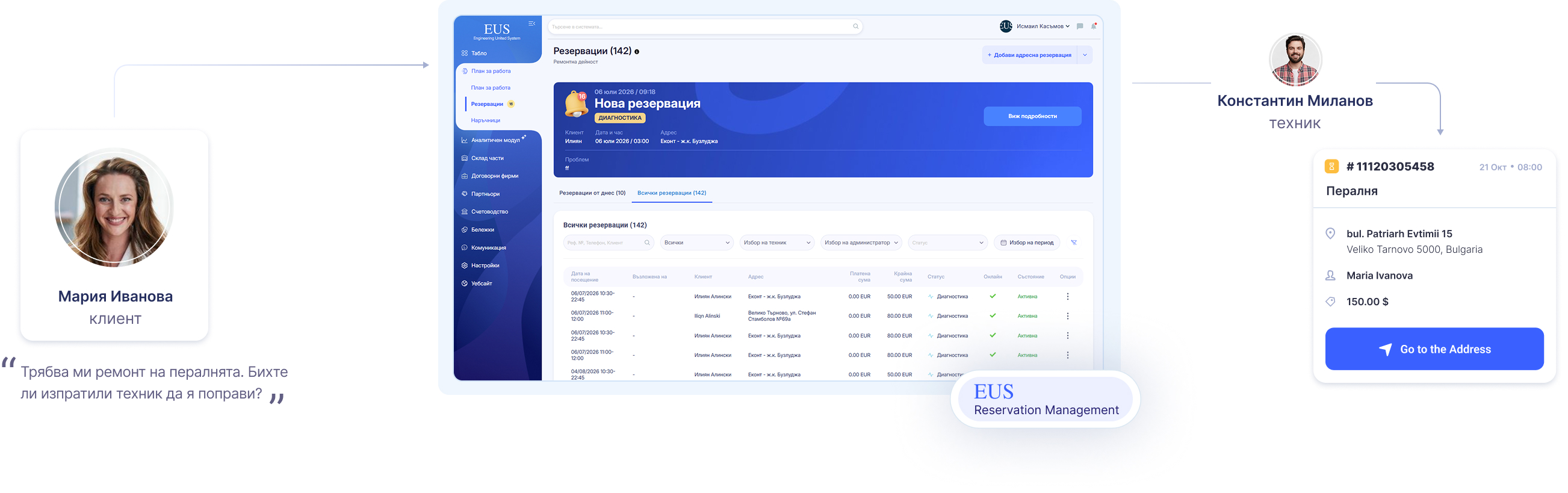Open the Исмаил Касъмов user dropdown

pyautogui.click(x=1043, y=26)
